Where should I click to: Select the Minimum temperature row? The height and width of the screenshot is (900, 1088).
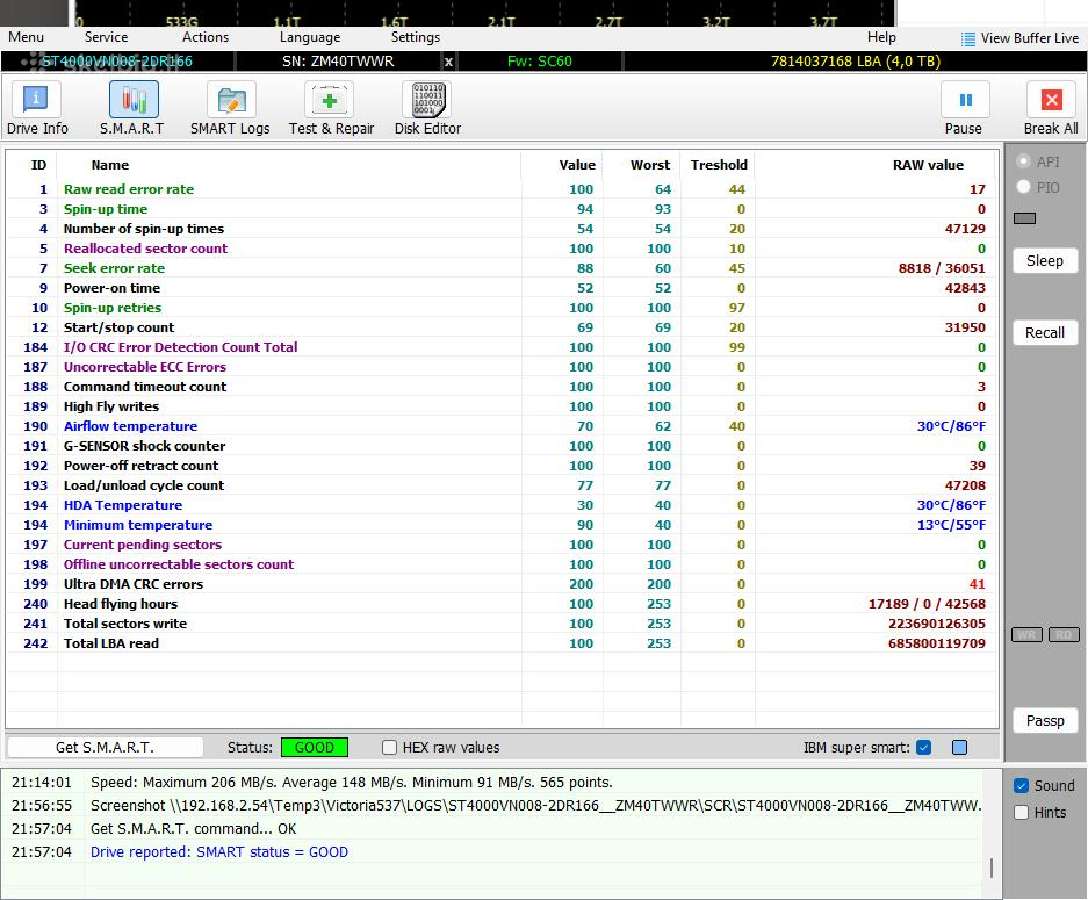pos(502,525)
